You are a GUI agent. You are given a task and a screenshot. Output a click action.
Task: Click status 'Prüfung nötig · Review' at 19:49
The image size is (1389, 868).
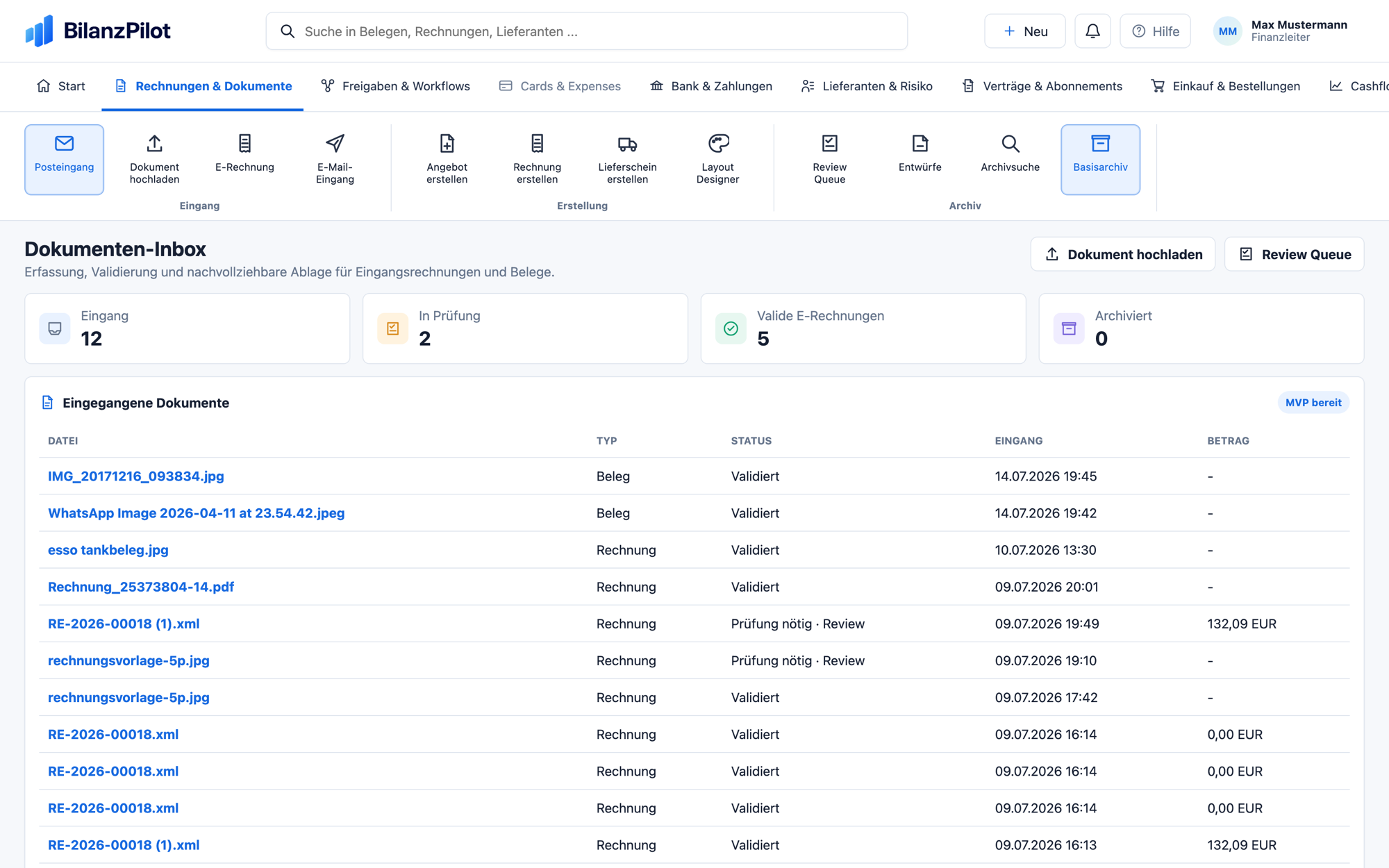coord(797,624)
